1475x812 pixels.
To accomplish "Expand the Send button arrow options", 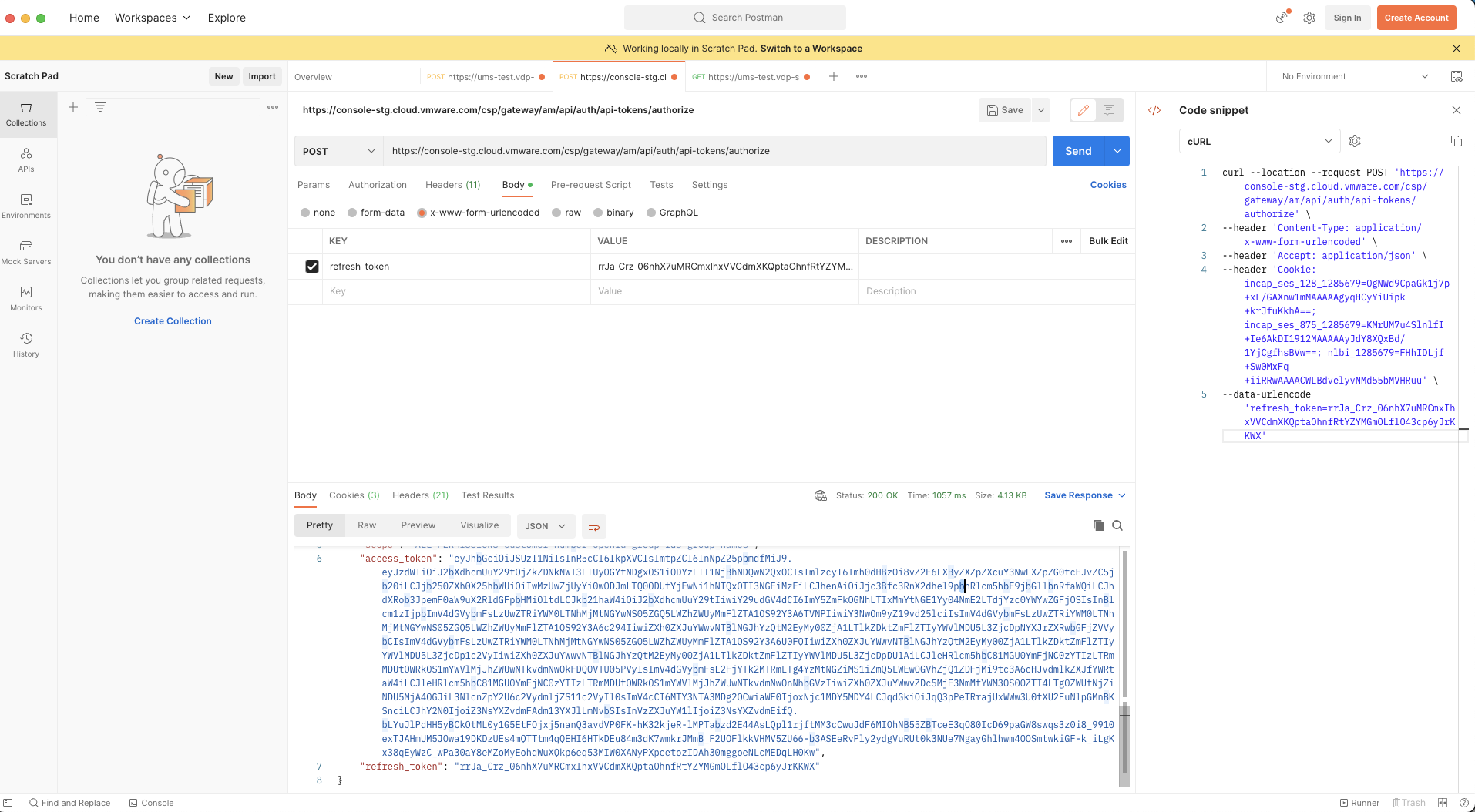I will [1117, 151].
